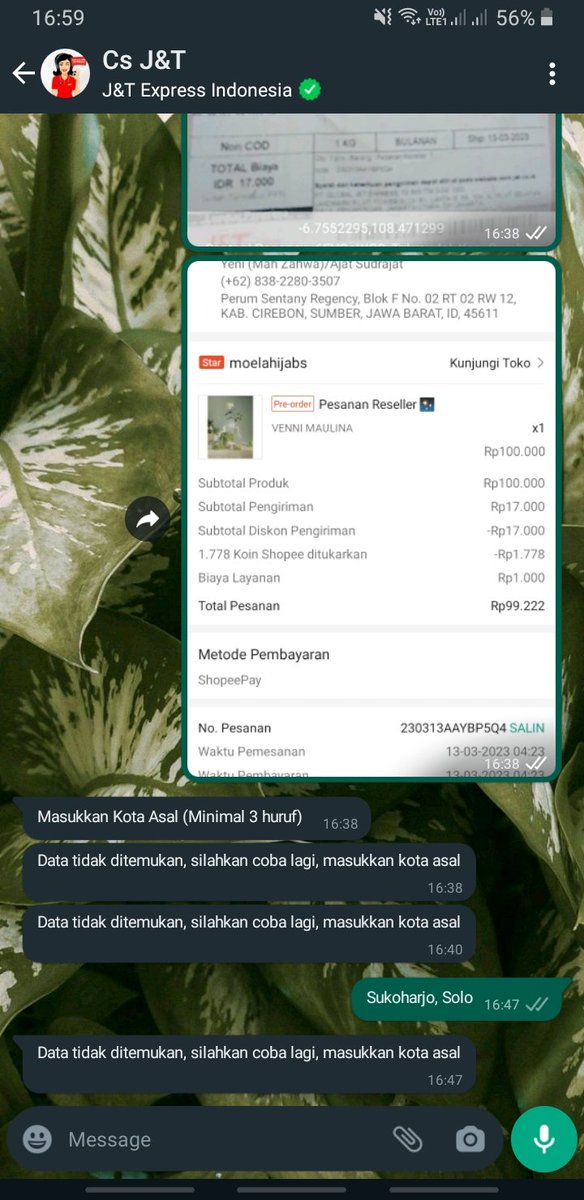Screen dimensions: 584x1200
Task: Go back using the arrow icon
Action: pos(23,73)
